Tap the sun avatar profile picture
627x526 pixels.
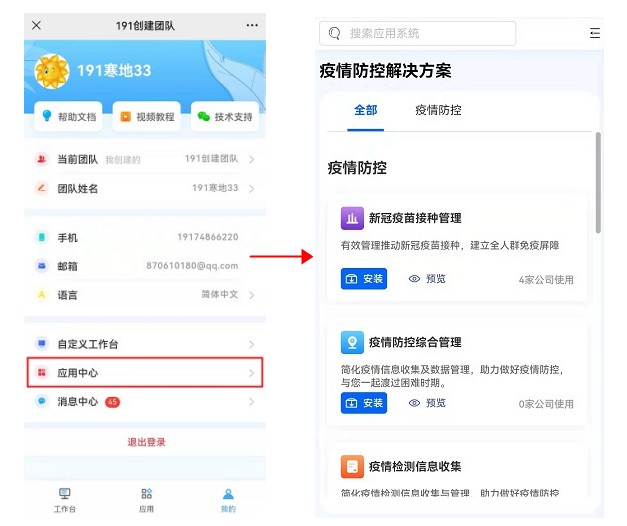click(x=51, y=72)
